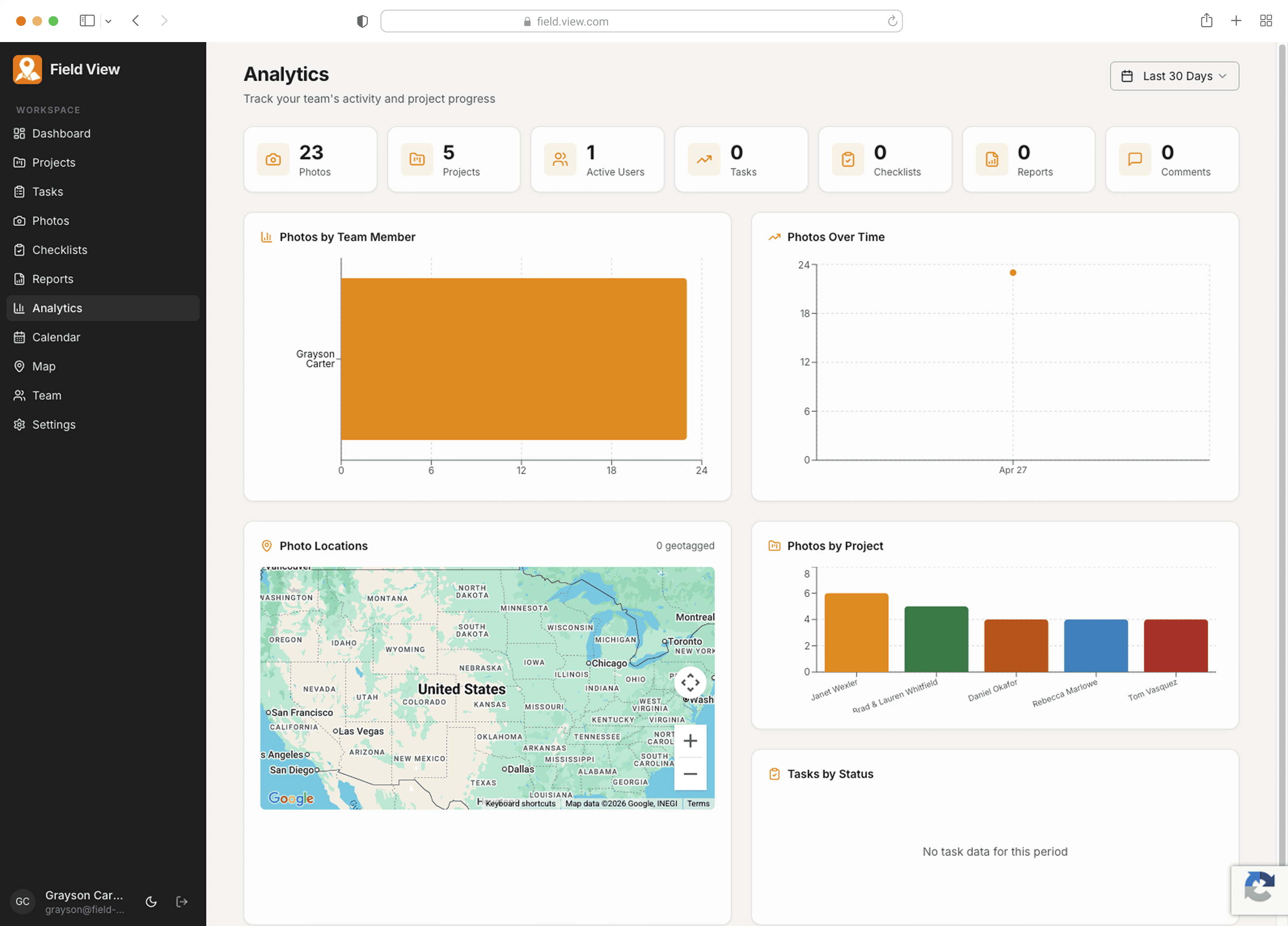Go to the Tasks page
This screenshot has height=926, width=1288.
pyautogui.click(x=103, y=191)
